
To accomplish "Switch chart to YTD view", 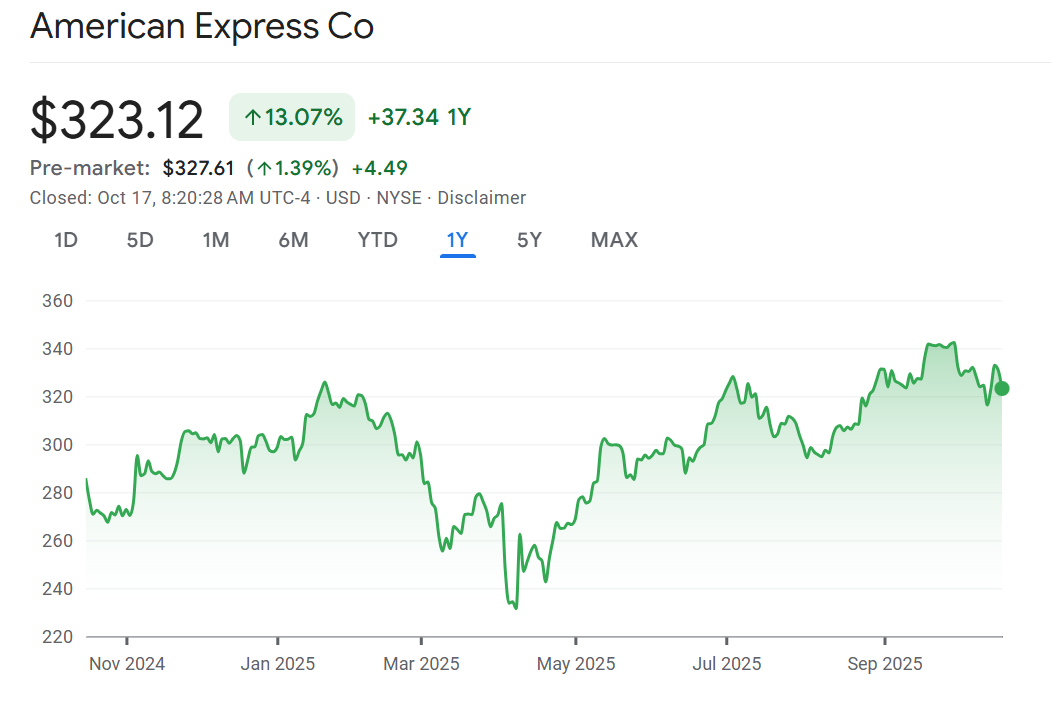I will pyautogui.click(x=377, y=240).
